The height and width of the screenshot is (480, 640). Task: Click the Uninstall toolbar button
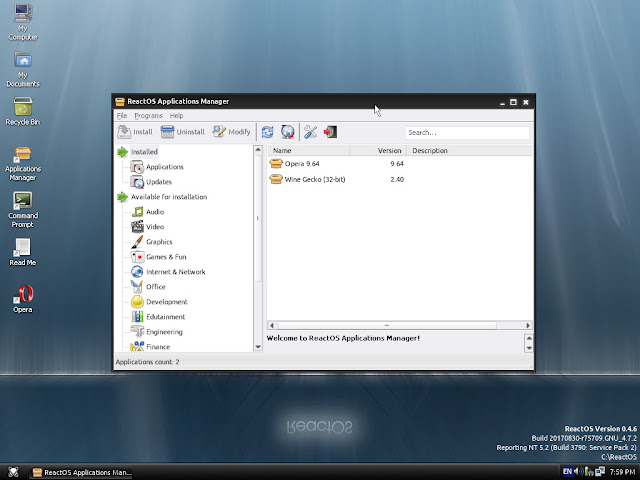click(182, 132)
